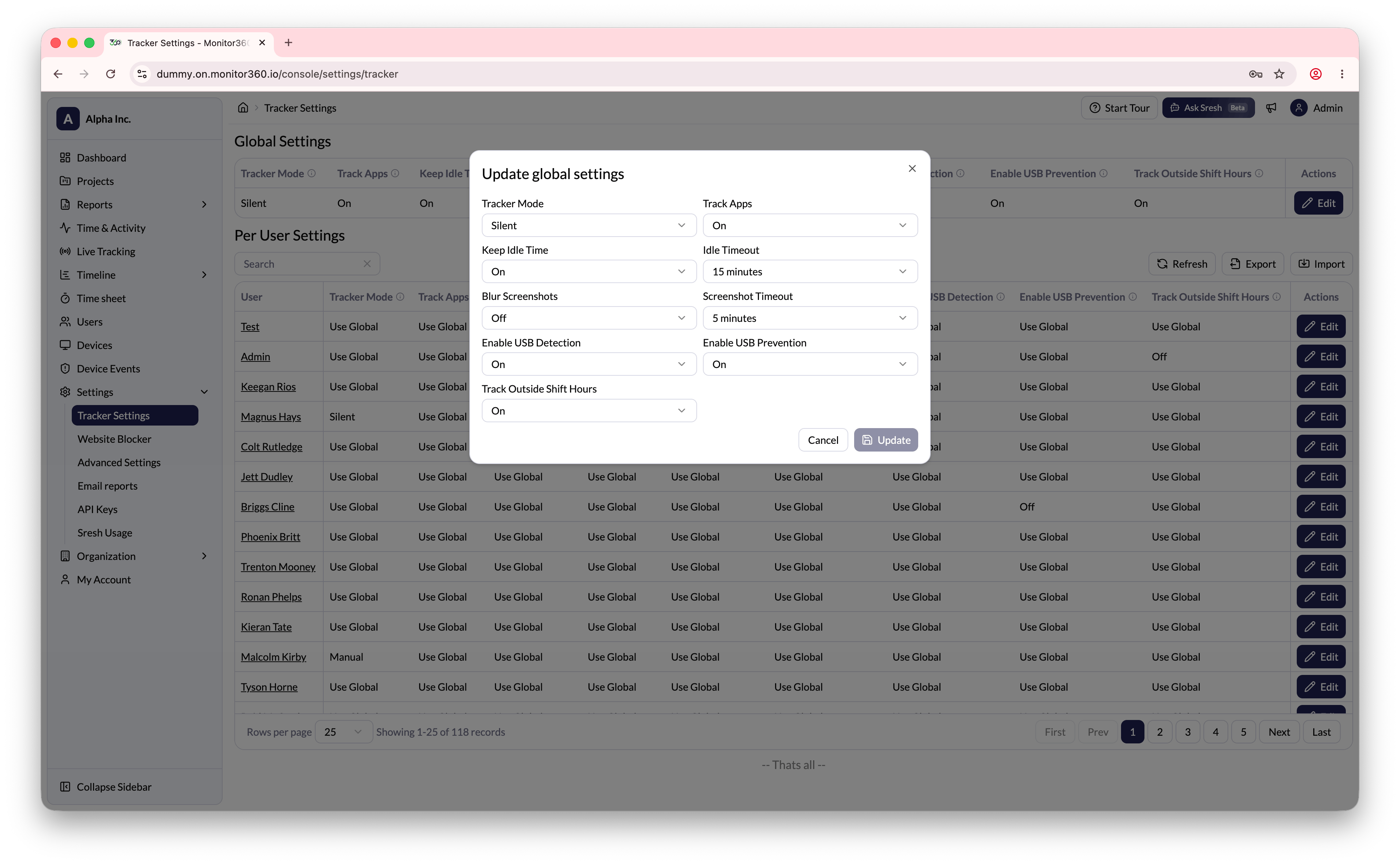
Task: Open Projects in sidebar
Action: [95, 181]
